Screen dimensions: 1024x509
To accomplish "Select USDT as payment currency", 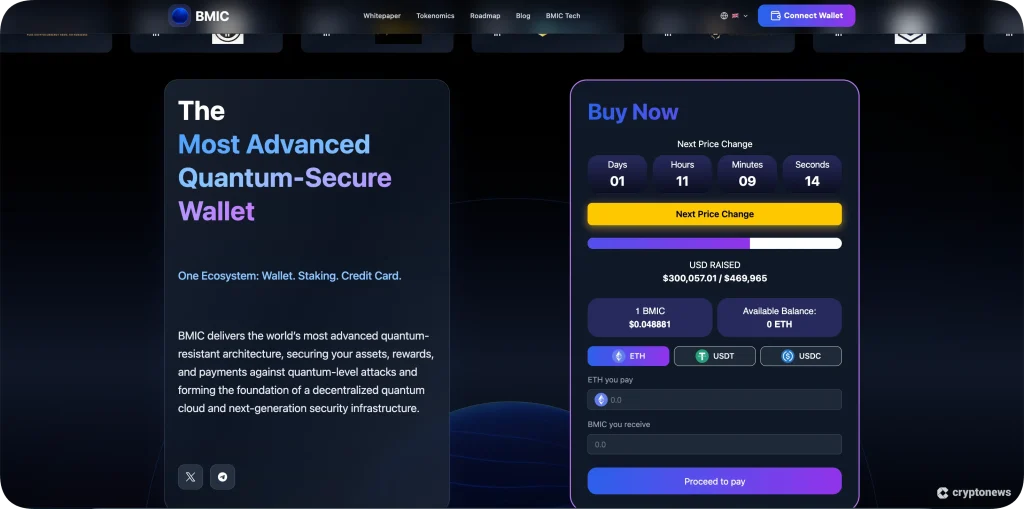I will pyautogui.click(x=714, y=356).
